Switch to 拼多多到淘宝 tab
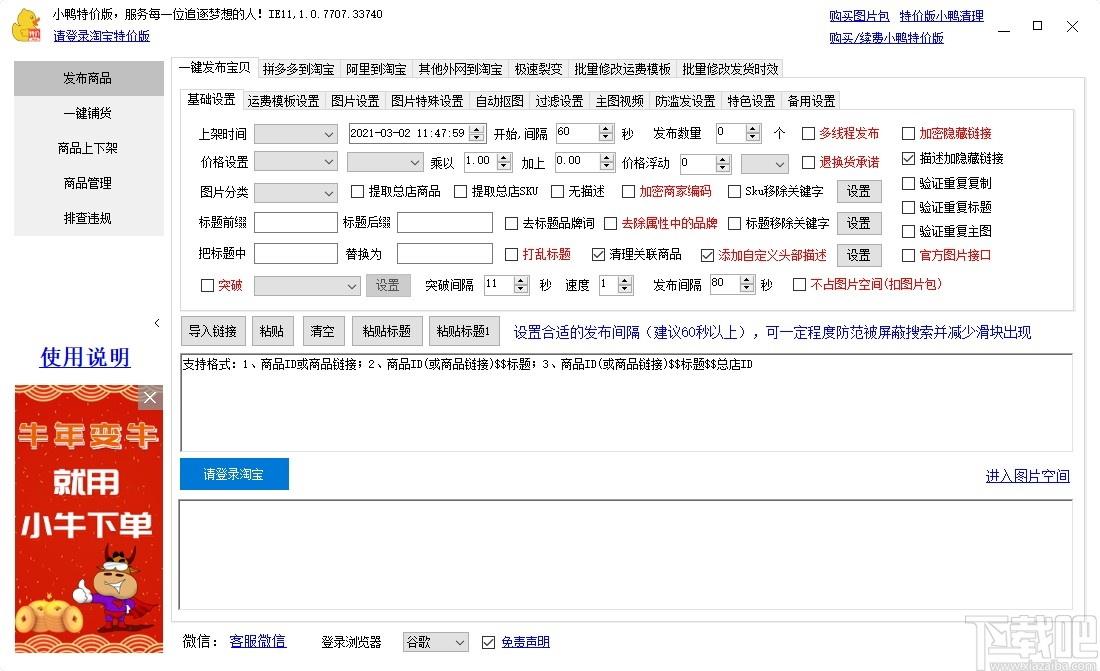This screenshot has width=1100, height=671. 299,69
